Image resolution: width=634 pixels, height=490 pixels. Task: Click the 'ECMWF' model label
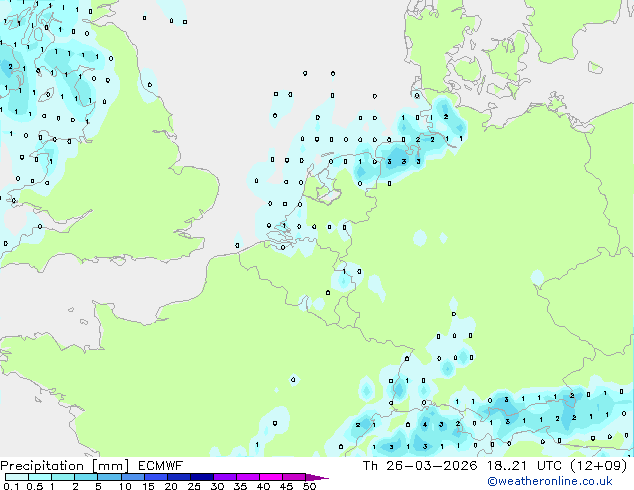click(x=161, y=466)
